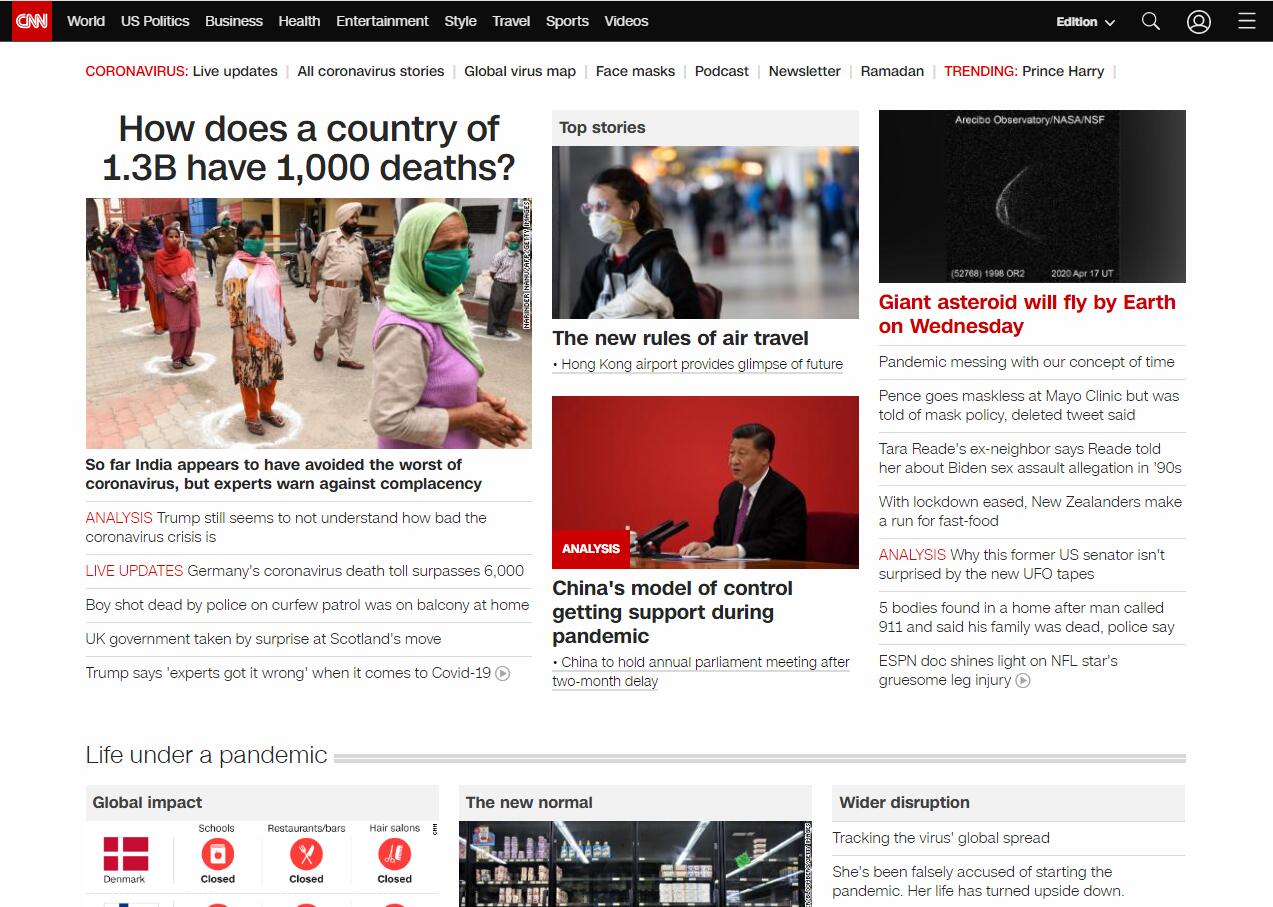Click the Denmark flag icon

coord(125,854)
